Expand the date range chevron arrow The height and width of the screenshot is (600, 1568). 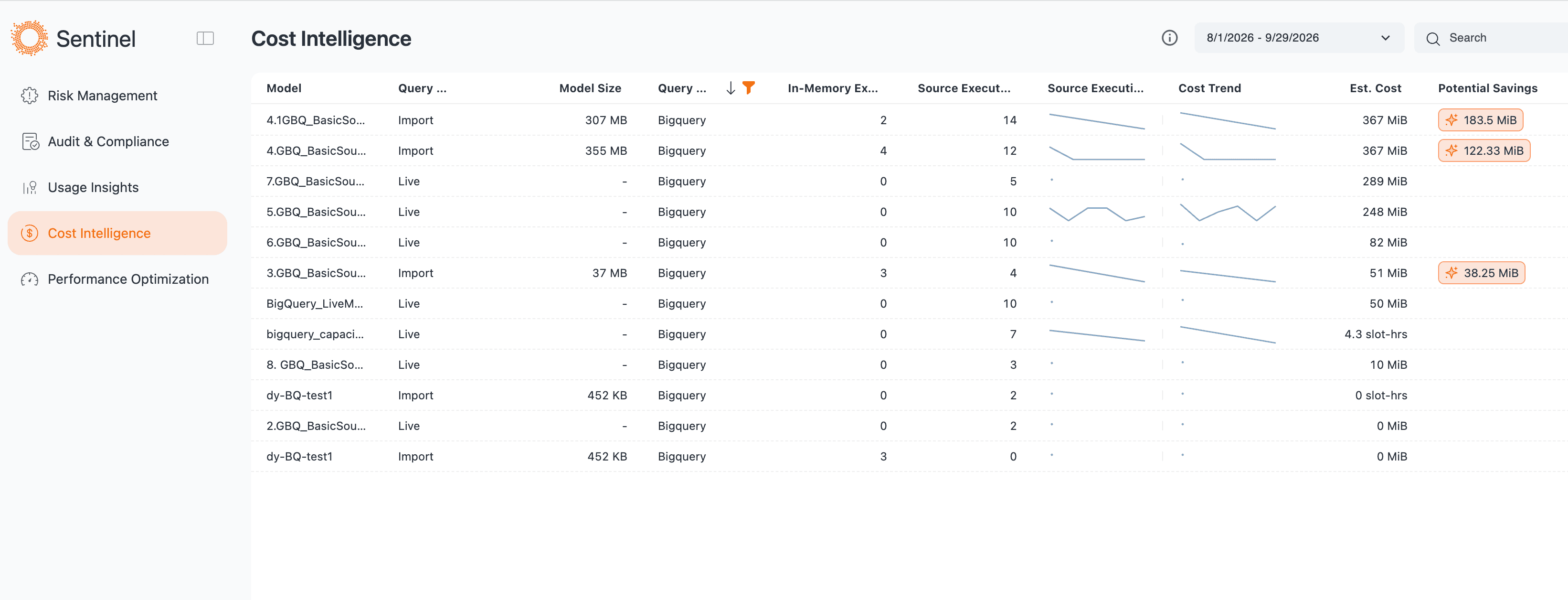[x=1386, y=38]
